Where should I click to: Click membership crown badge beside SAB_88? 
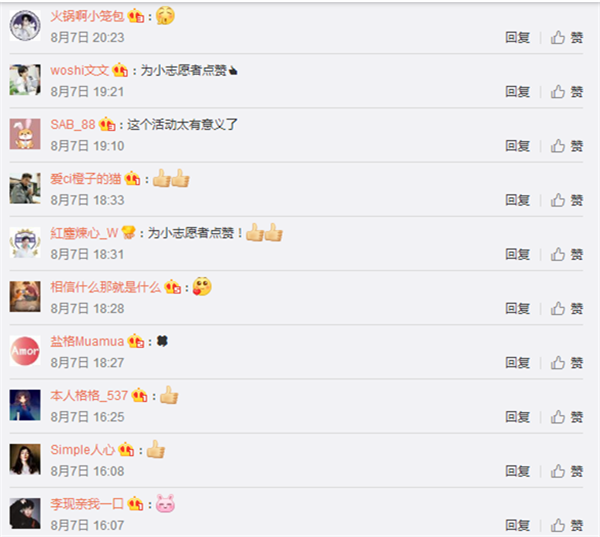[107, 124]
